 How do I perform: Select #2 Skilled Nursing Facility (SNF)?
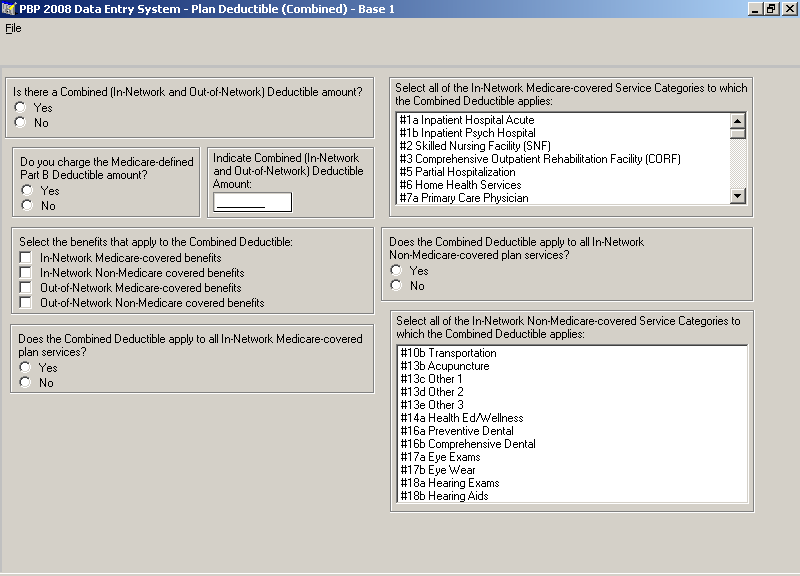pos(564,146)
